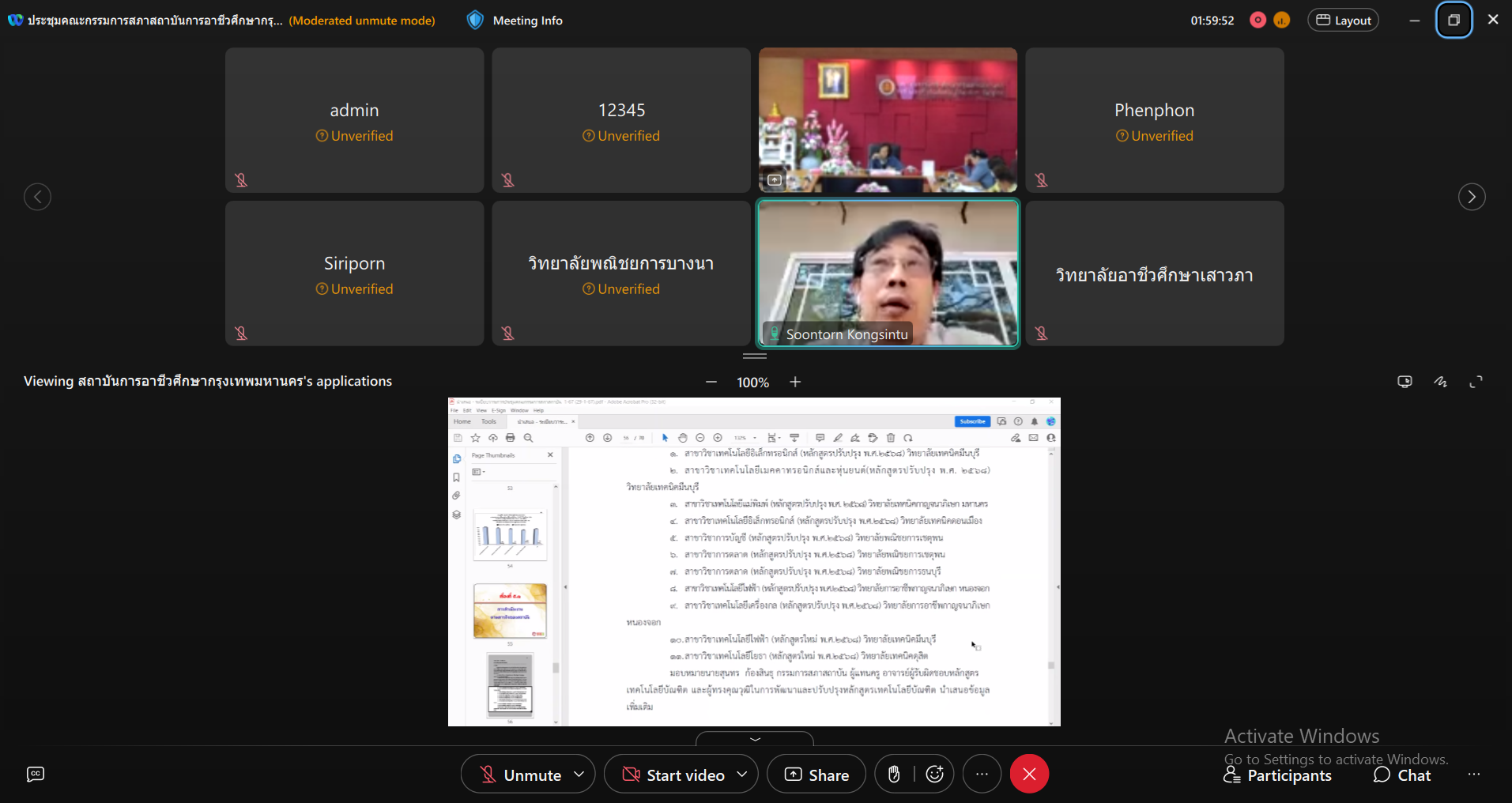Viewport: 1512px width, 803px height.
Task: Toggle the Participants panel
Action: click(x=1277, y=775)
